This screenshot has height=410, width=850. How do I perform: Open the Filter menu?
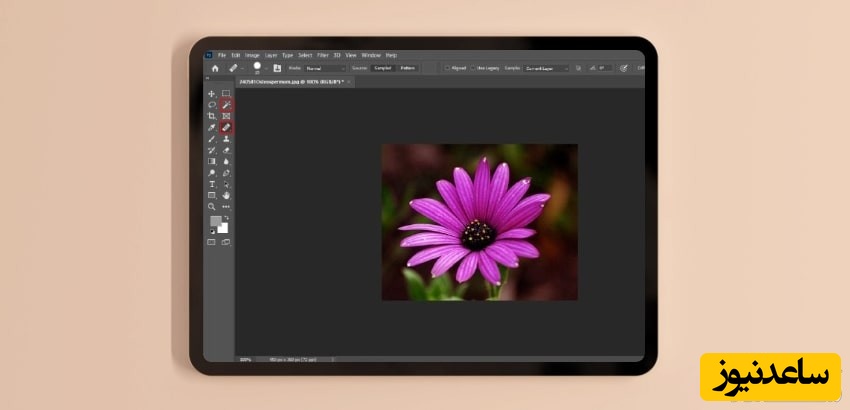point(322,55)
